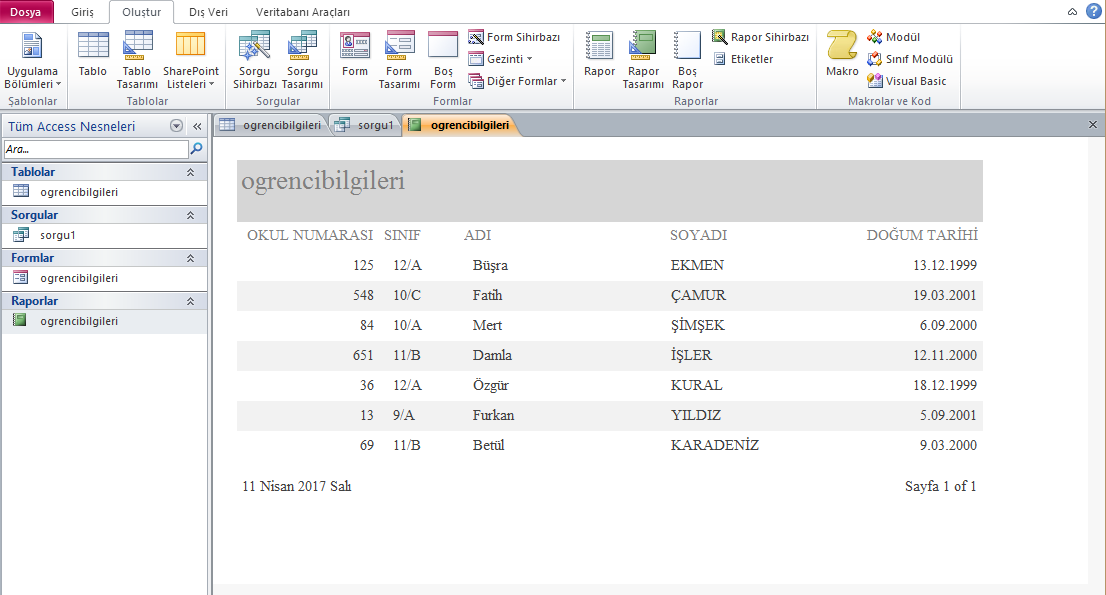The height and width of the screenshot is (595, 1106).
Task: Start the Form Sihirbazı
Action: coord(514,37)
